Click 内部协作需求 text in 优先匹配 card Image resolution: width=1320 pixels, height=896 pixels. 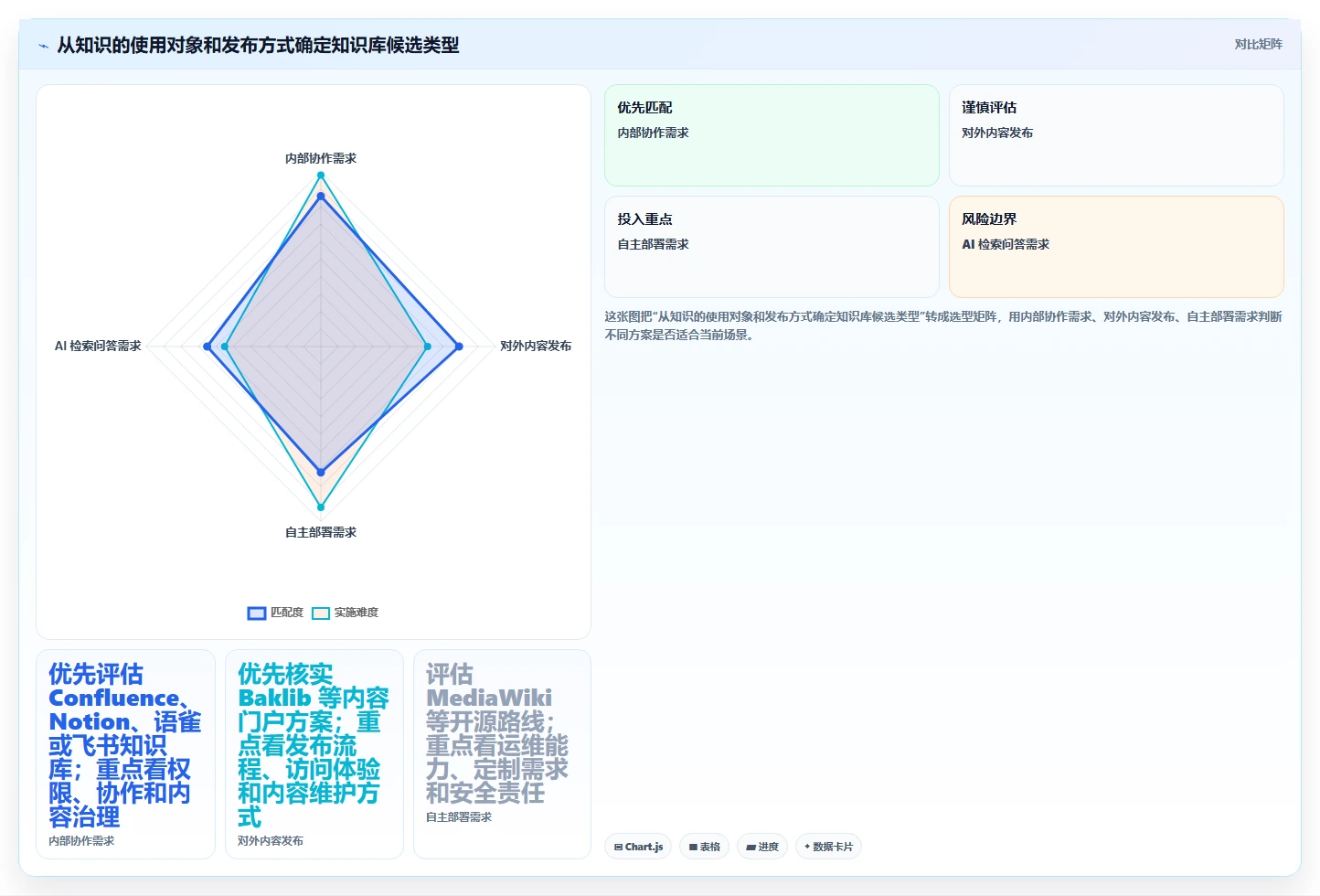click(x=653, y=133)
